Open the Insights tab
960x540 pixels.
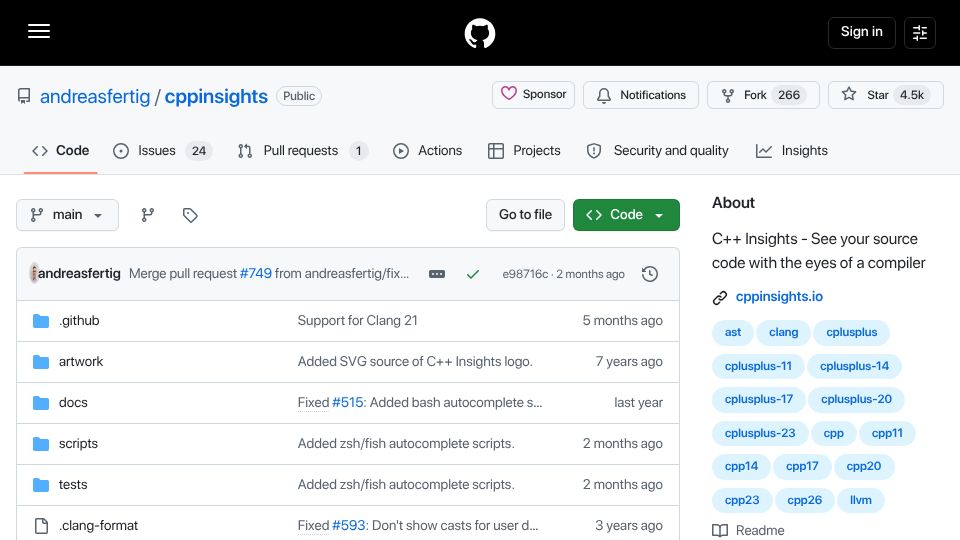point(792,151)
